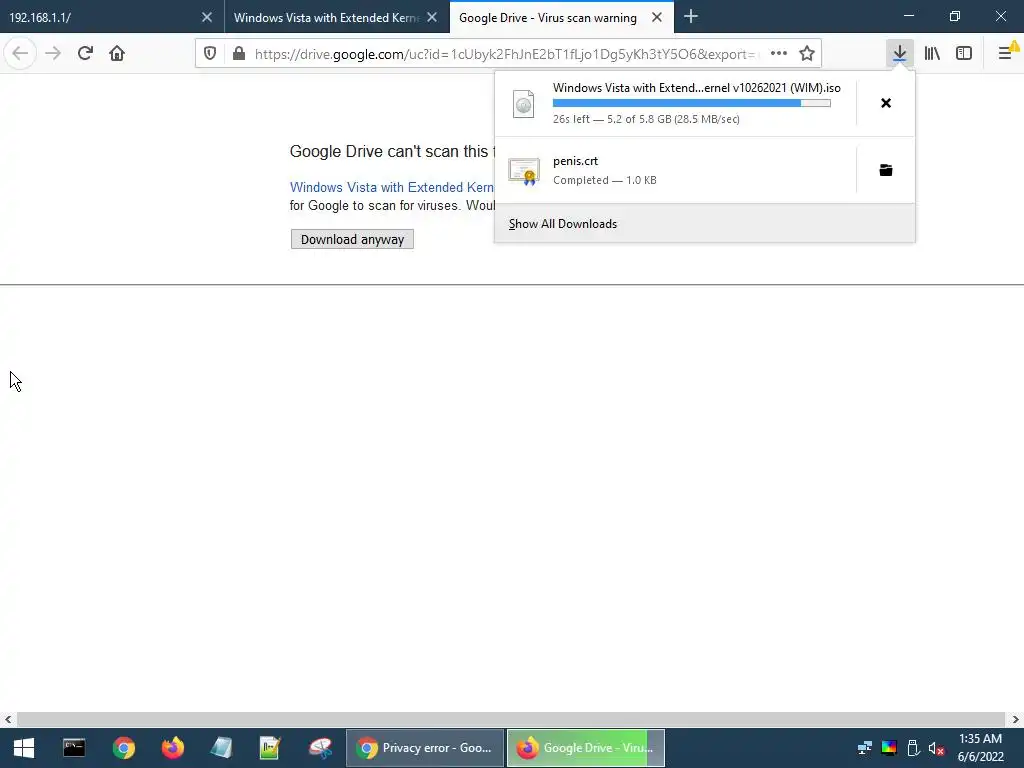Select Google Drive - Virus scan warning tab
The width and height of the screenshot is (1024, 768).
coord(562,18)
